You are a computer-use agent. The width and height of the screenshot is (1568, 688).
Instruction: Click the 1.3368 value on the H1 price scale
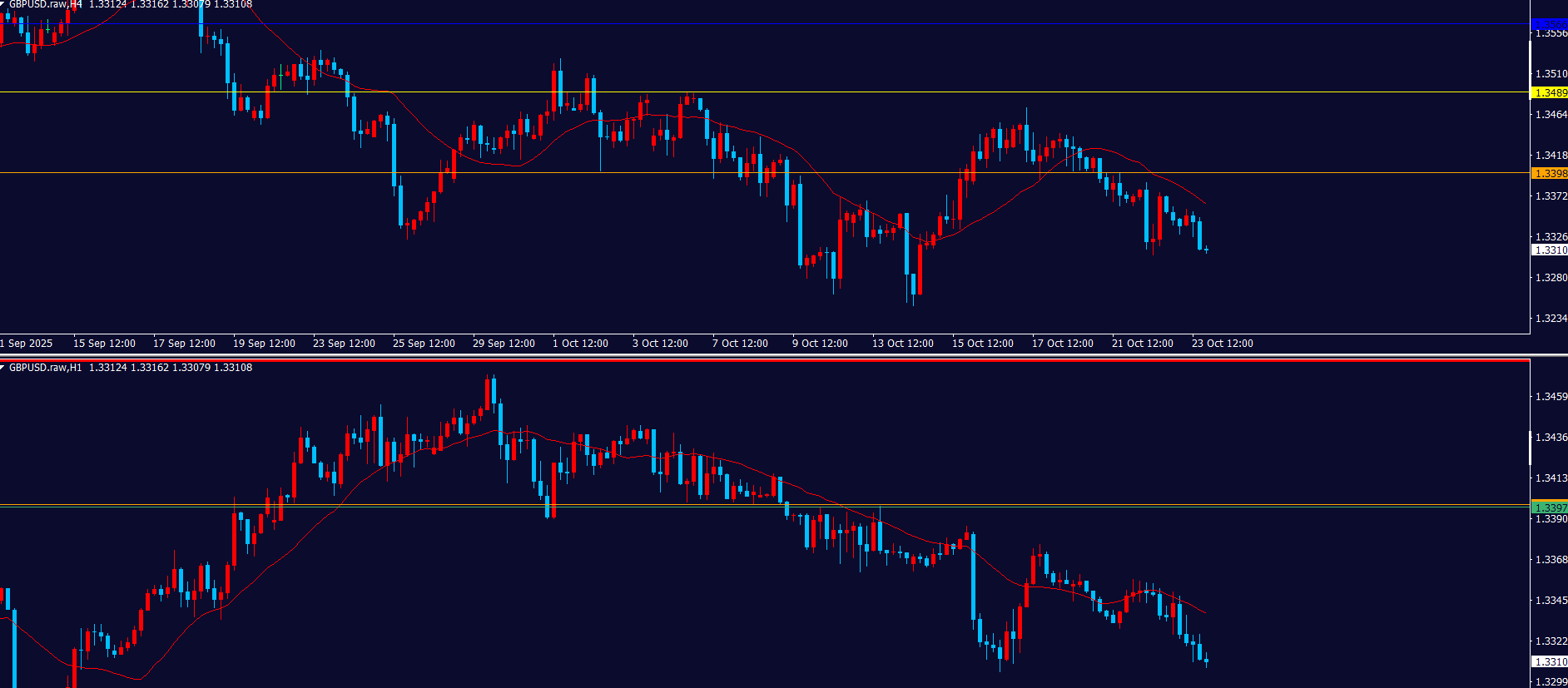click(x=1551, y=560)
